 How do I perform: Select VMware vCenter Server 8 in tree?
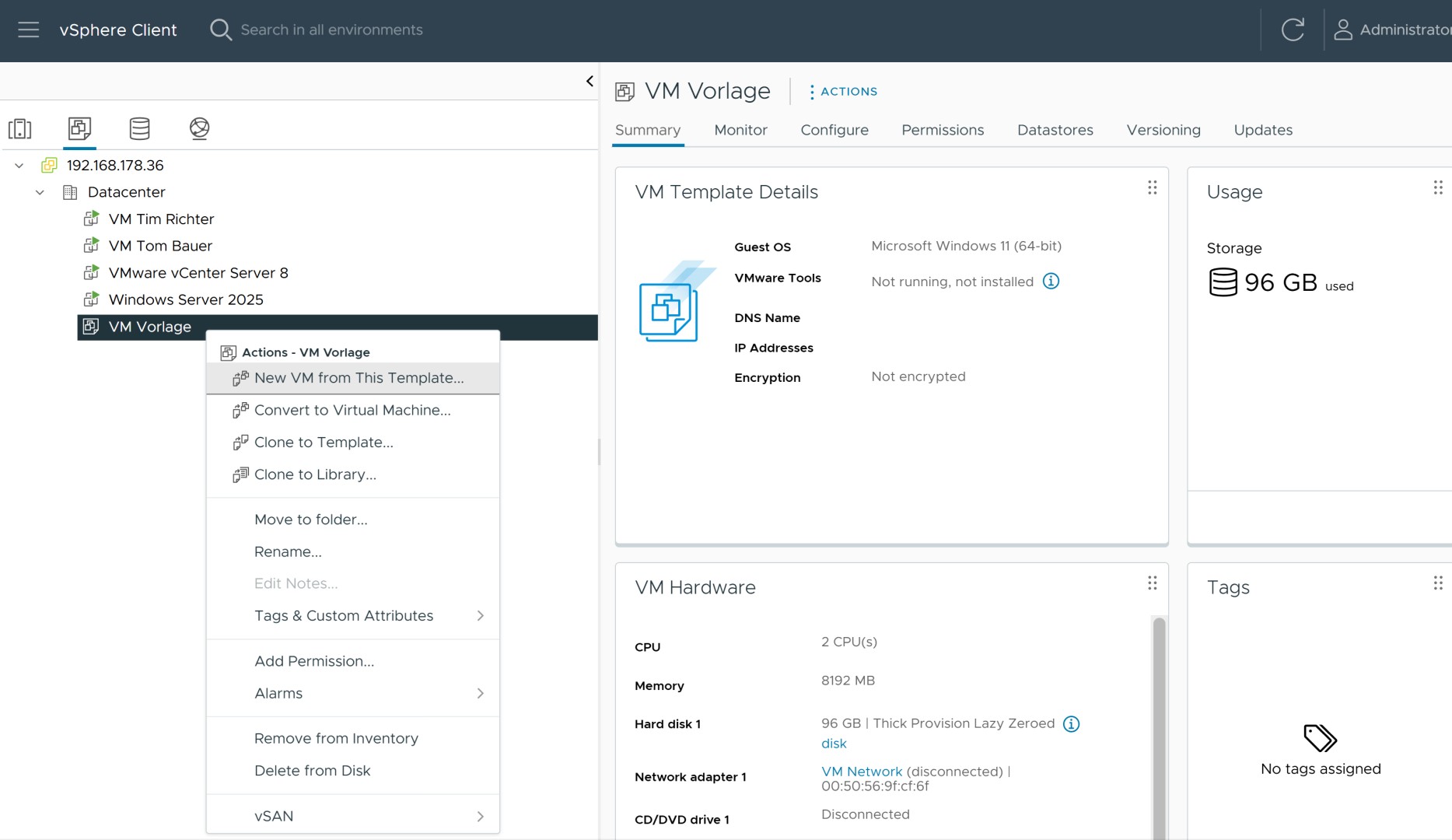(x=198, y=273)
